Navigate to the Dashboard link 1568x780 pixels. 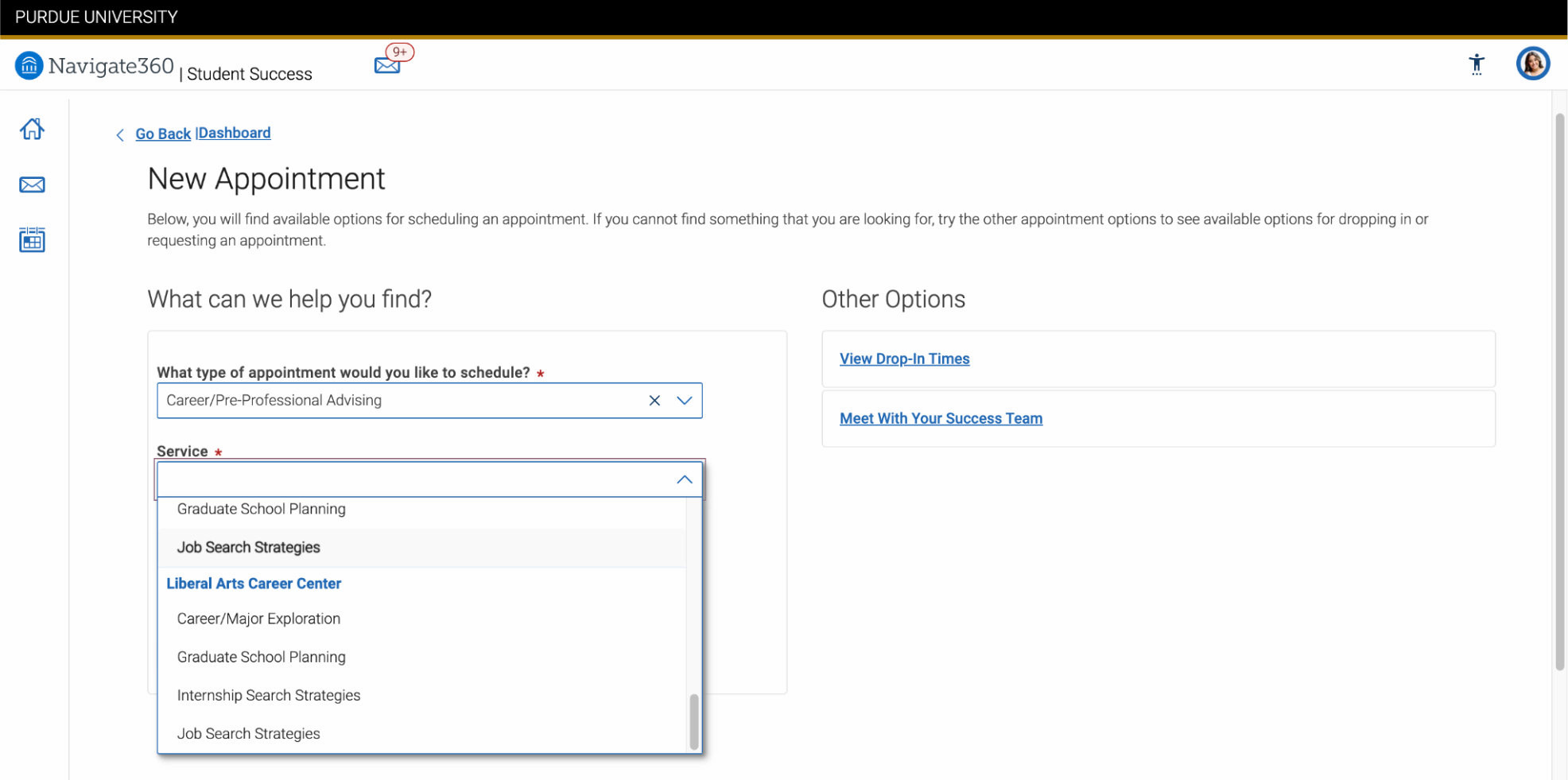tap(234, 133)
